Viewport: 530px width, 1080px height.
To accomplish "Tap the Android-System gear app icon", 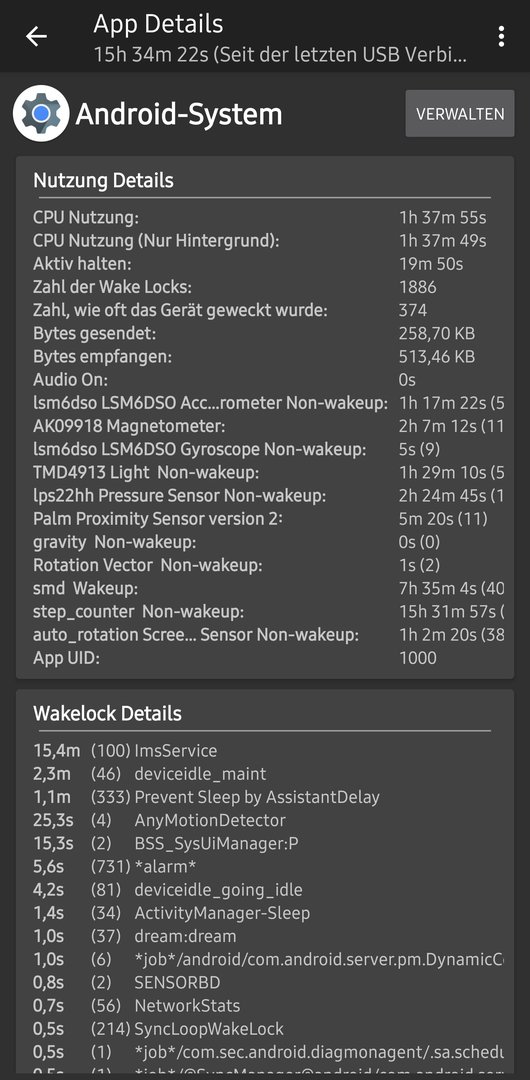I will pos(41,114).
